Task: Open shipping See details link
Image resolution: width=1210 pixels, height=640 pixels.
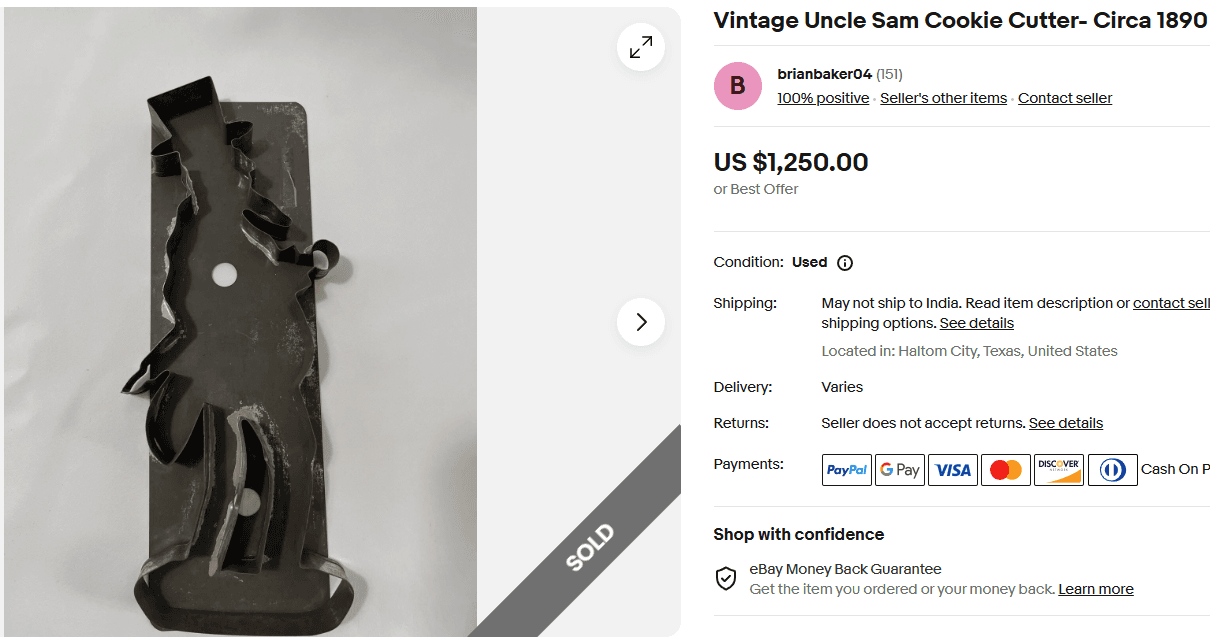Action: (x=976, y=323)
